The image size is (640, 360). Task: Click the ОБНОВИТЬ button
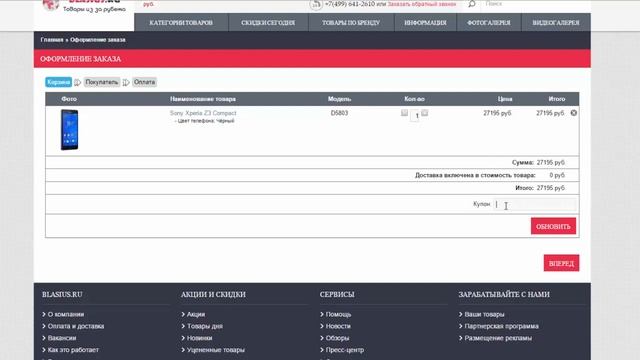tap(553, 226)
